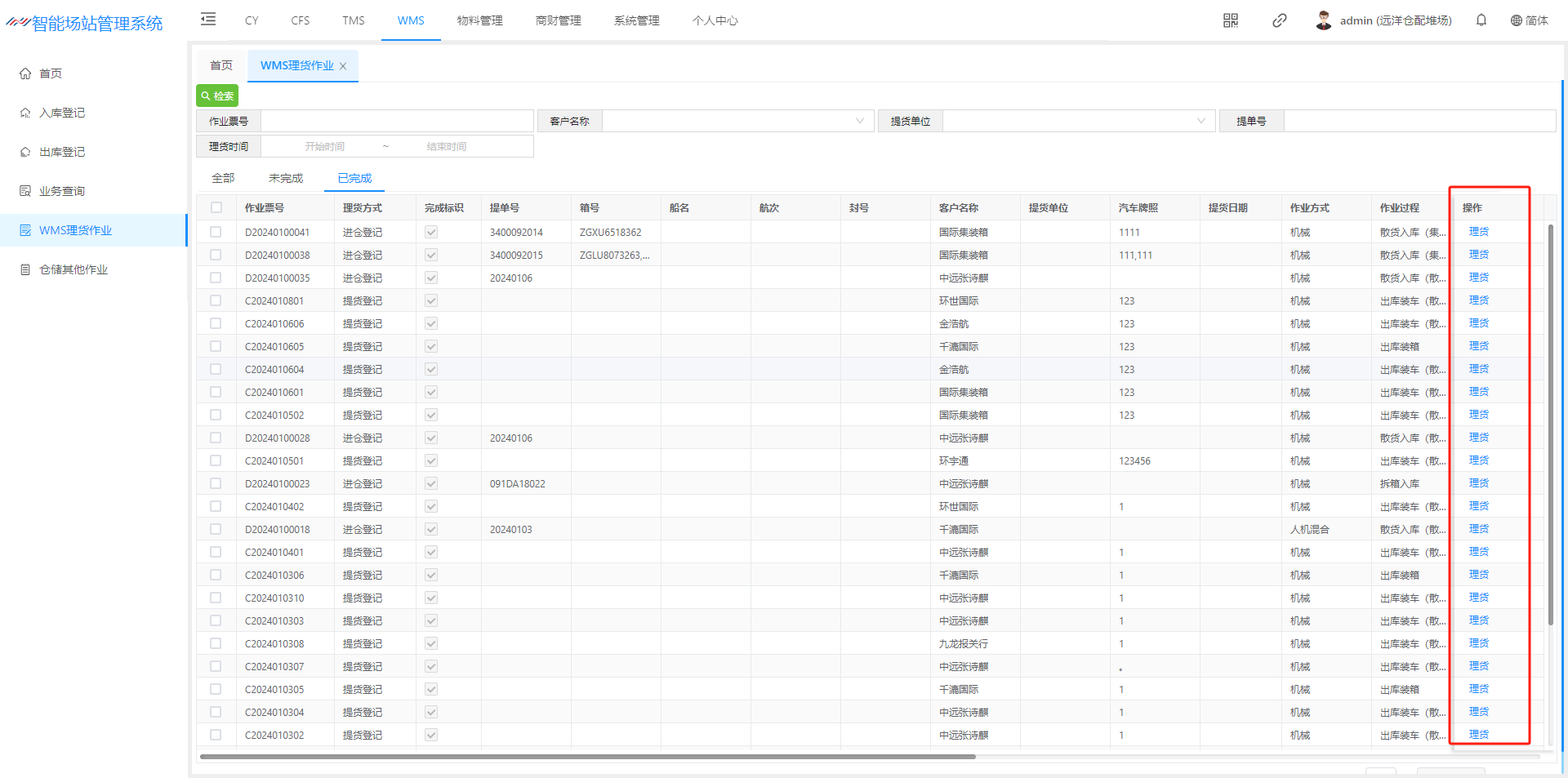Expand the 客户名称 dropdown

[x=859, y=121]
